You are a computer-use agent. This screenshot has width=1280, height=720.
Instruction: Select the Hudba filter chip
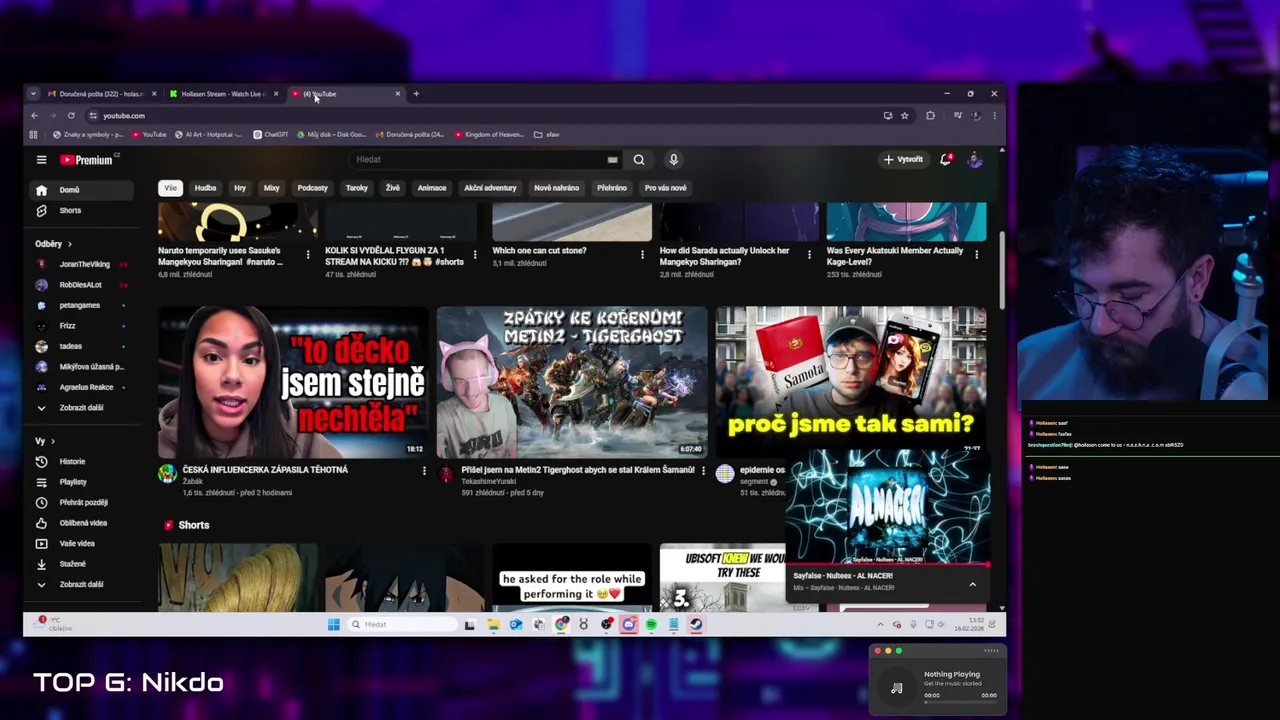205,188
